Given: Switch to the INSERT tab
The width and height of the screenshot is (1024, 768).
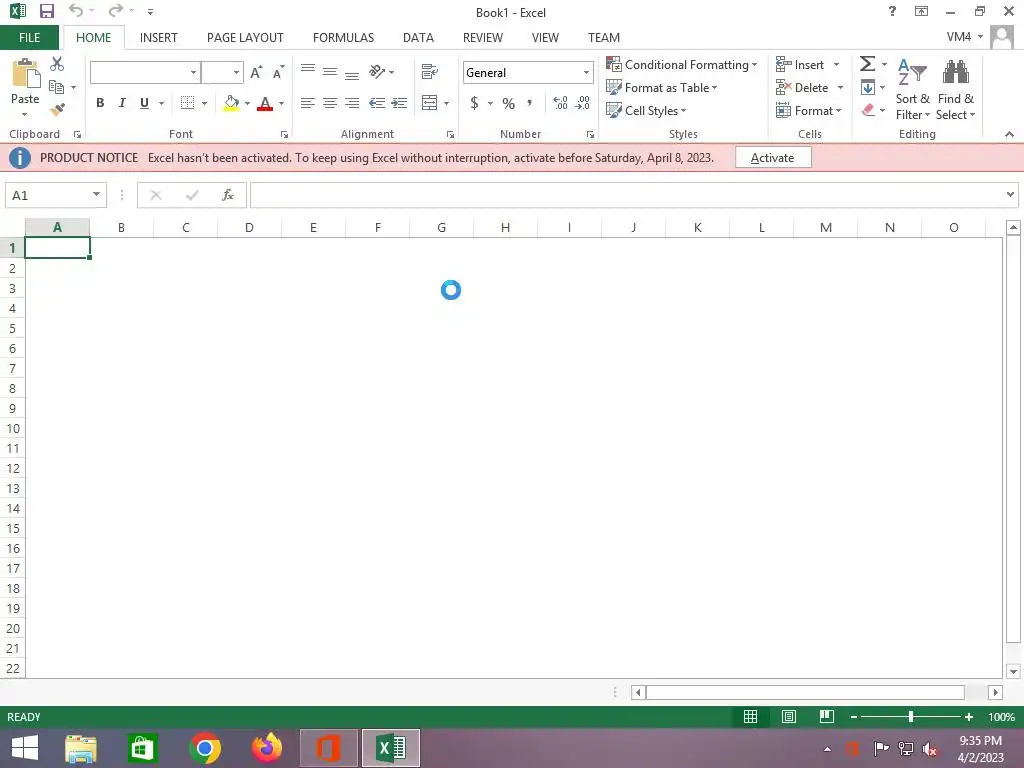Looking at the screenshot, I should (159, 38).
